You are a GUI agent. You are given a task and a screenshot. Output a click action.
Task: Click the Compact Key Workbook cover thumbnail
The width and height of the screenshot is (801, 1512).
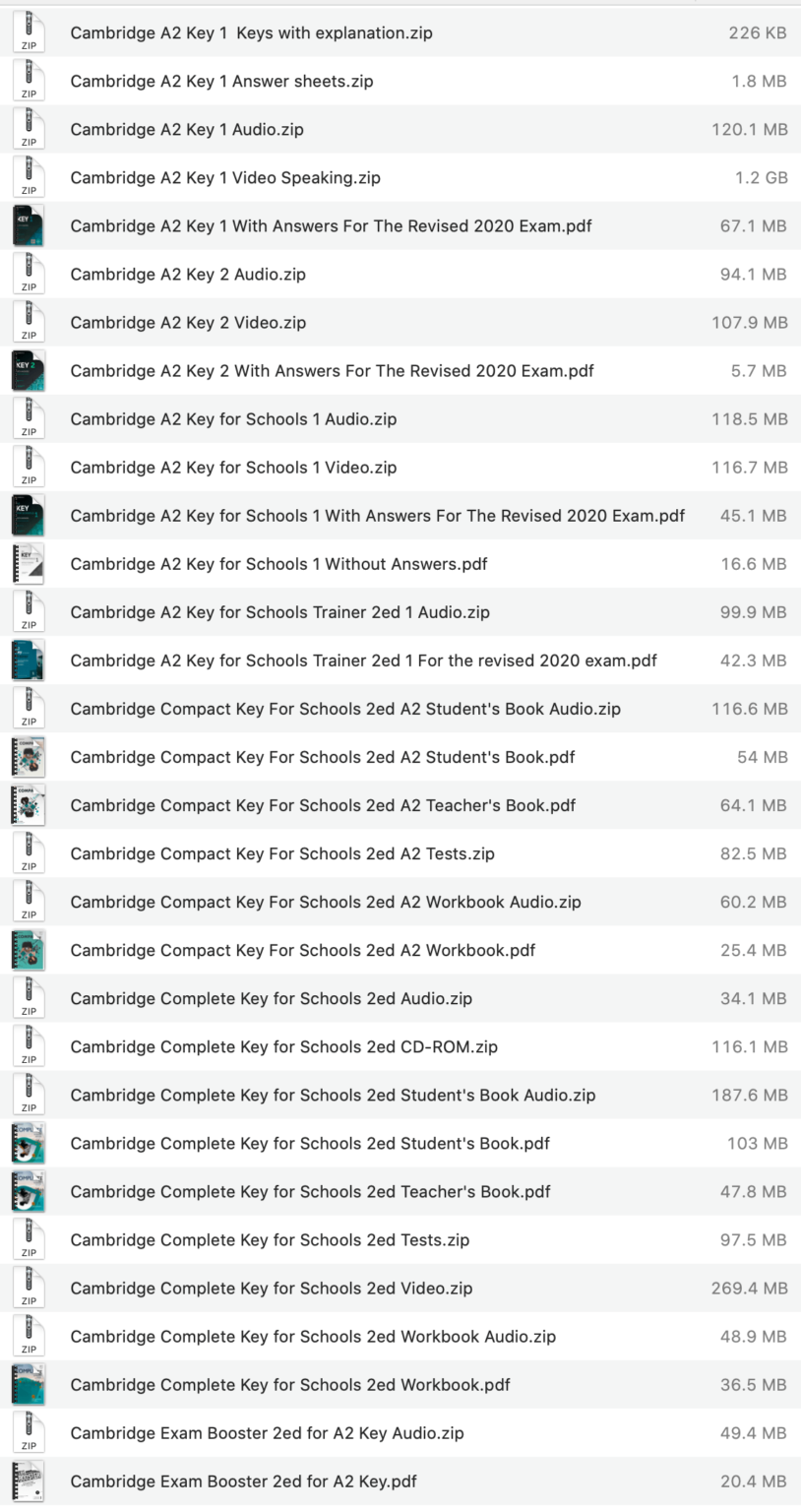(x=30, y=949)
